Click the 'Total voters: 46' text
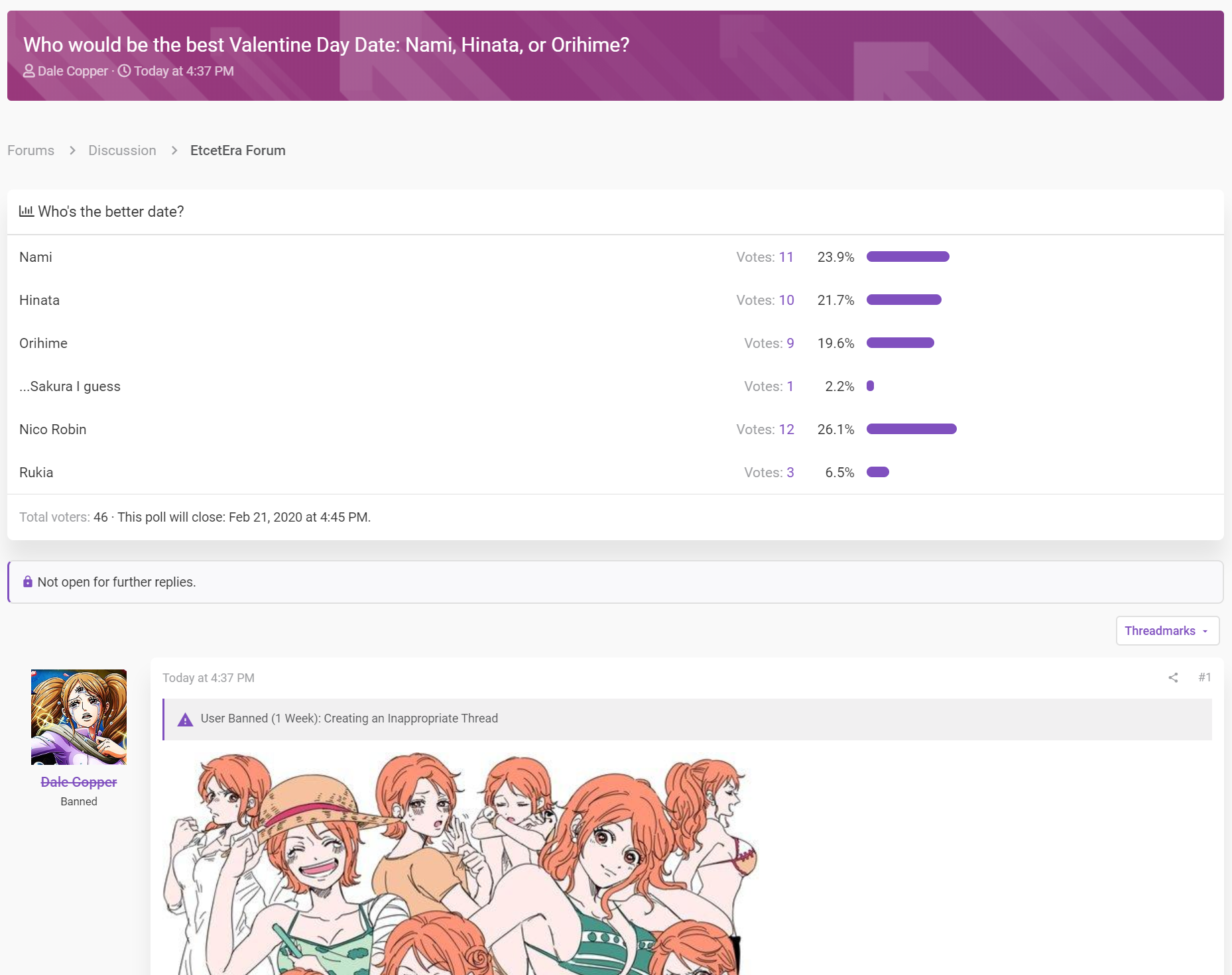1232x975 pixels. pyautogui.click(x=64, y=517)
